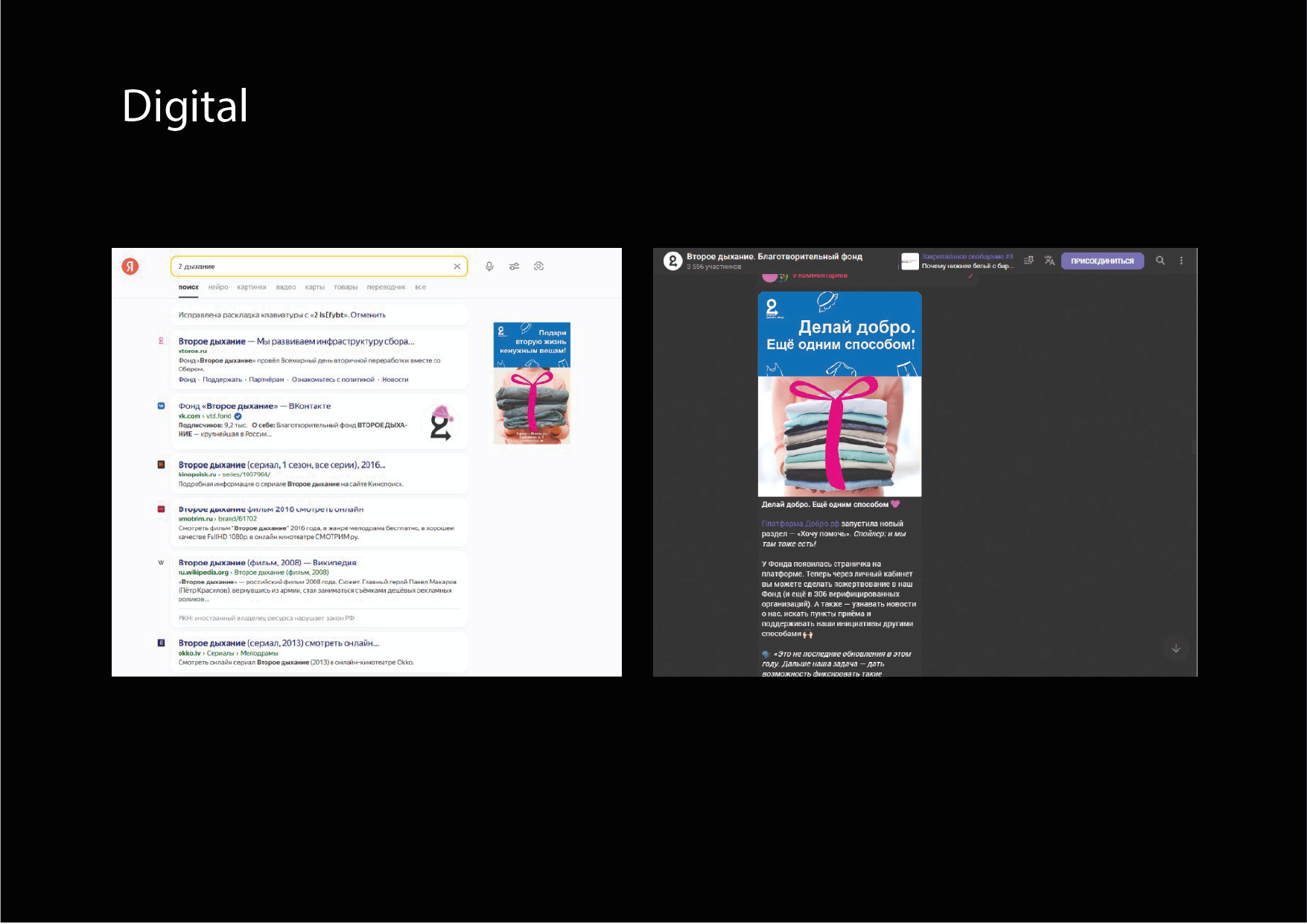Screen dimensions: 1307x924
Task: Open result 'Фонд «Второе дыхание» — ВКонтакте'
Action: [255, 407]
